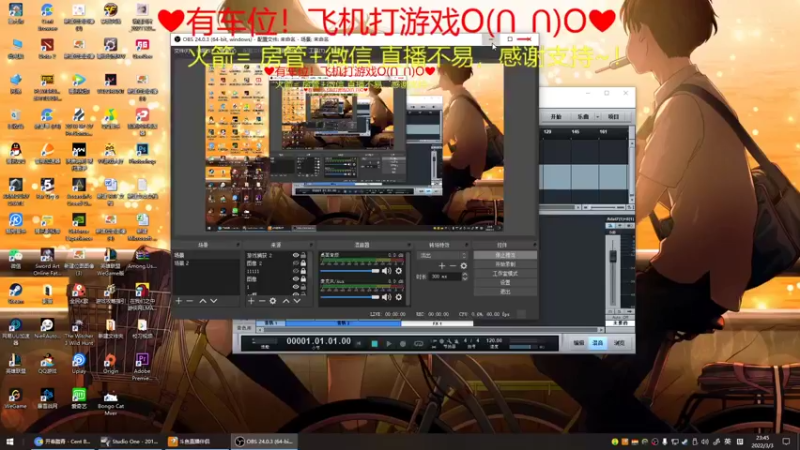The image size is (800, 450).
Task: Move the source up in Sources list
Action: pos(286,301)
